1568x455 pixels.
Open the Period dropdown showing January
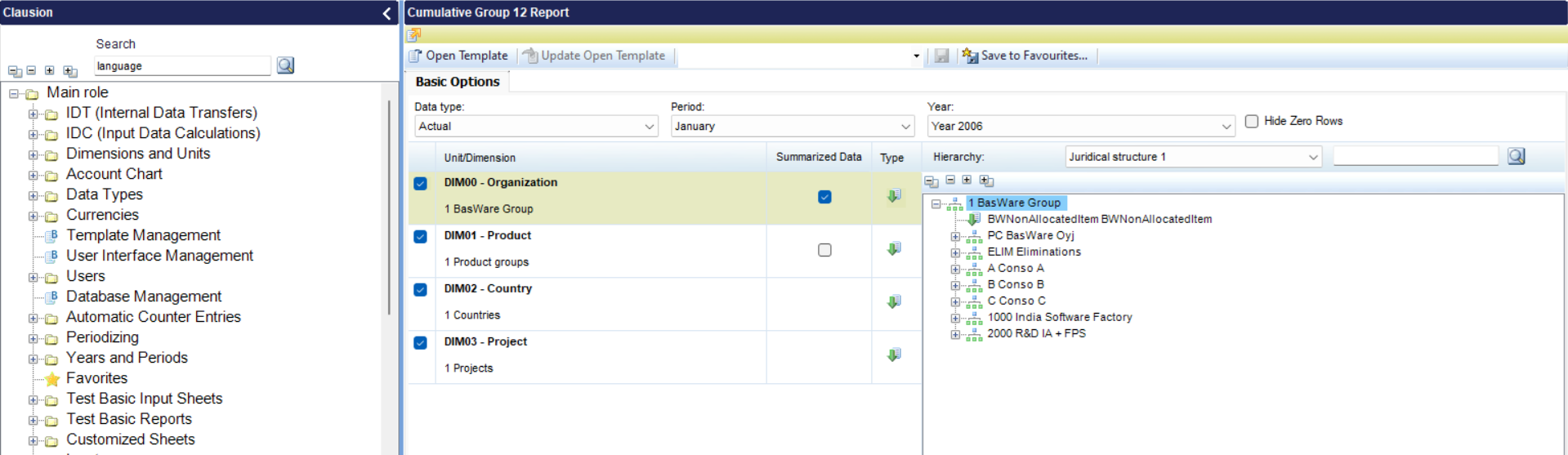[793, 126]
